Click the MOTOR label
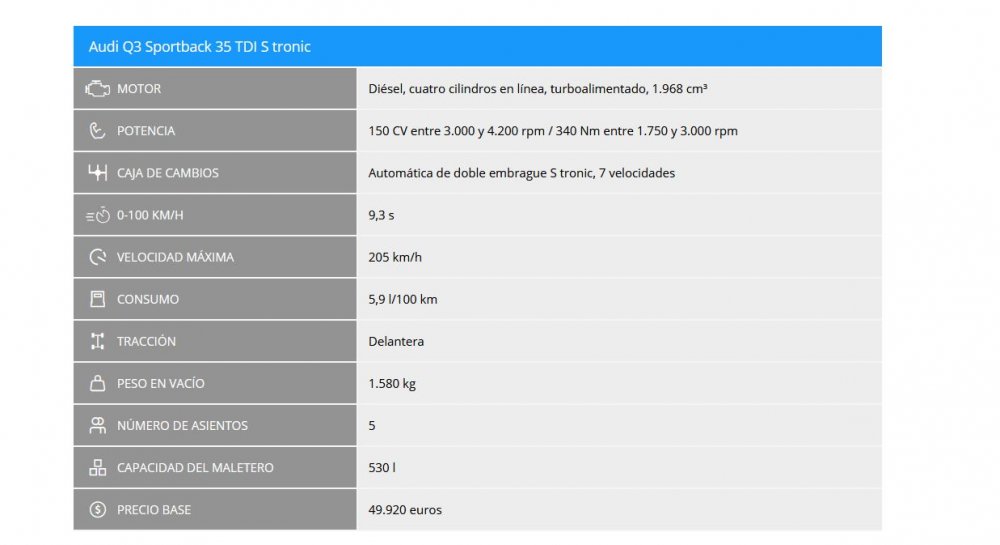The height and width of the screenshot is (545, 1000). tap(139, 89)
